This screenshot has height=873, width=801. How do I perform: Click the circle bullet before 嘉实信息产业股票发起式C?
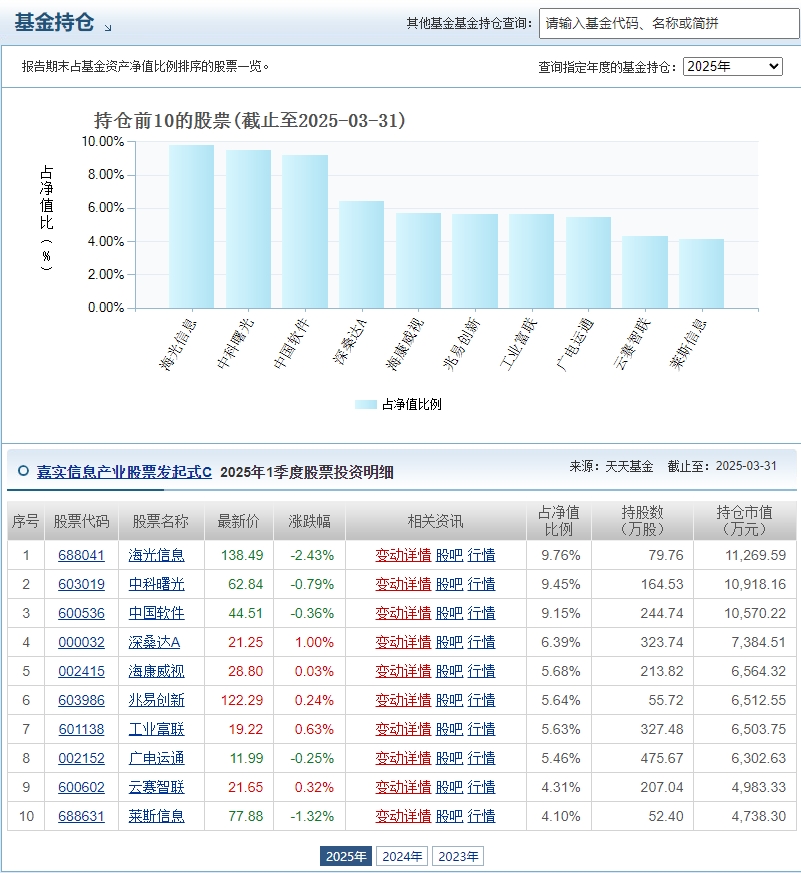23,471
